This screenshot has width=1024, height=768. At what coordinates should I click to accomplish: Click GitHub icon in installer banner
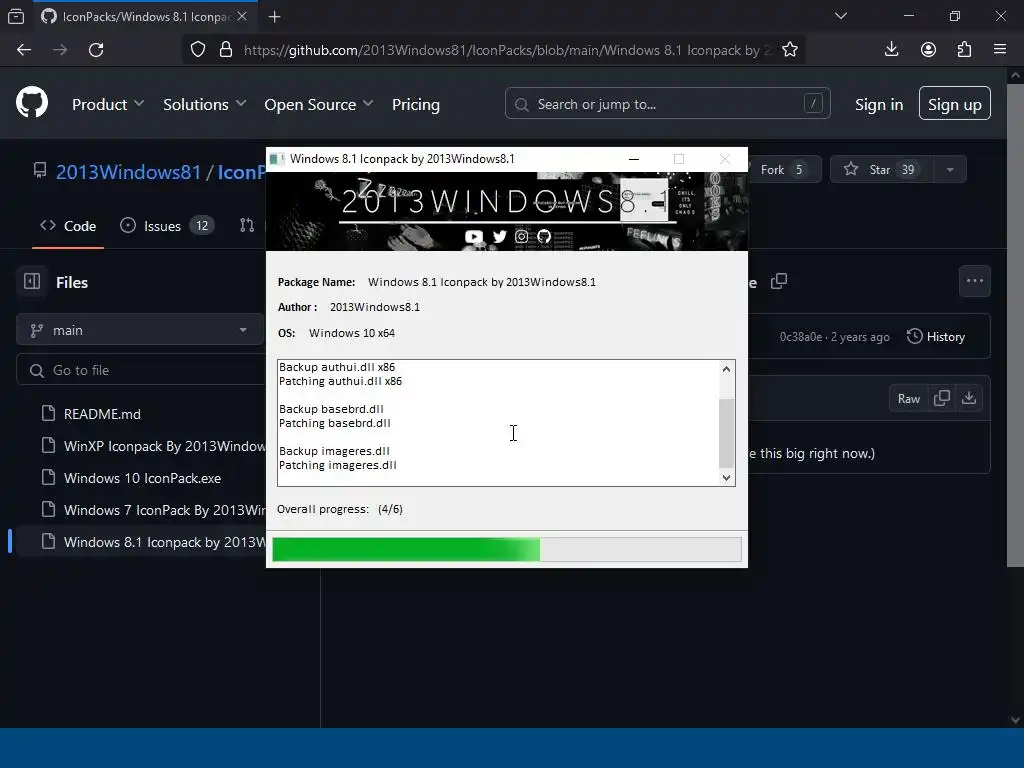(x=543, y=236)
